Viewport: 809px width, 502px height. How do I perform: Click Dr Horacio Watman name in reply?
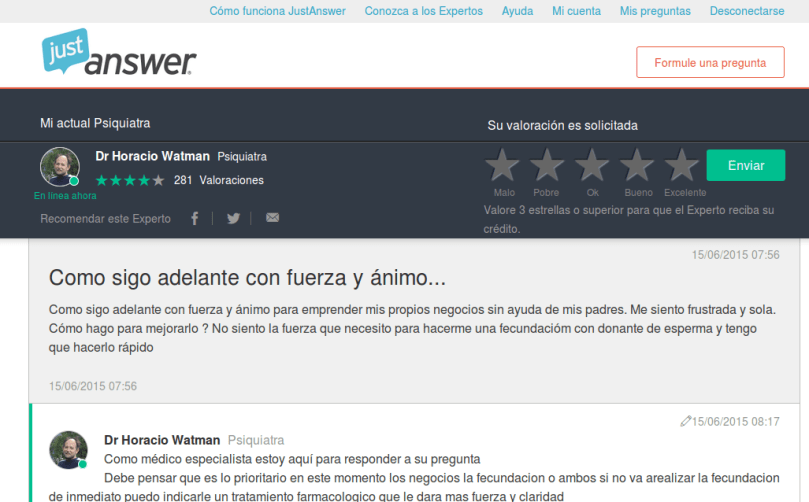162,440
